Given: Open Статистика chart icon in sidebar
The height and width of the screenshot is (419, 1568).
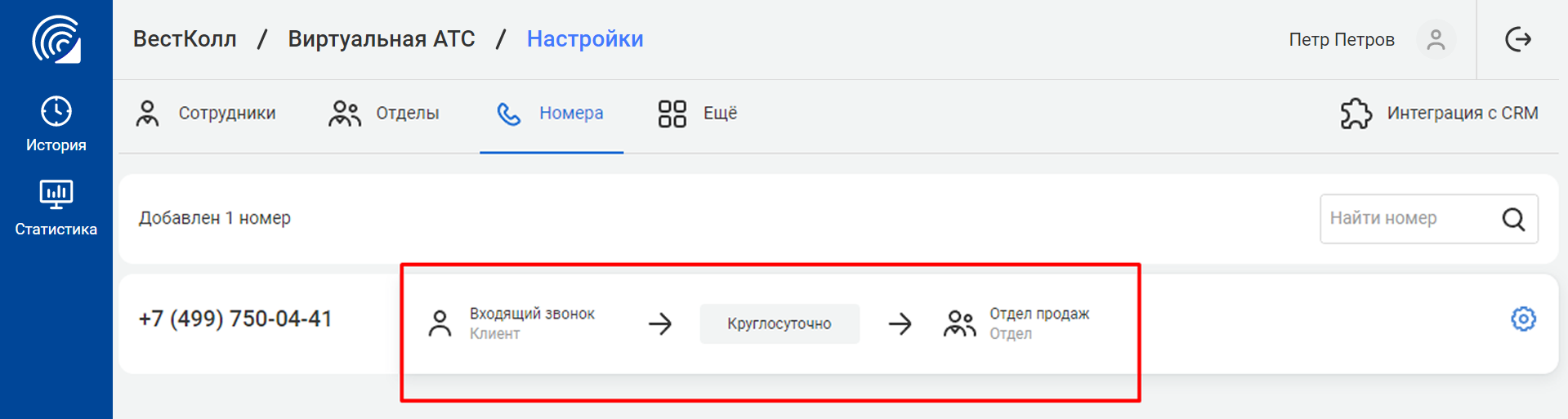Looking at the screenshot, I should point(56,194).
